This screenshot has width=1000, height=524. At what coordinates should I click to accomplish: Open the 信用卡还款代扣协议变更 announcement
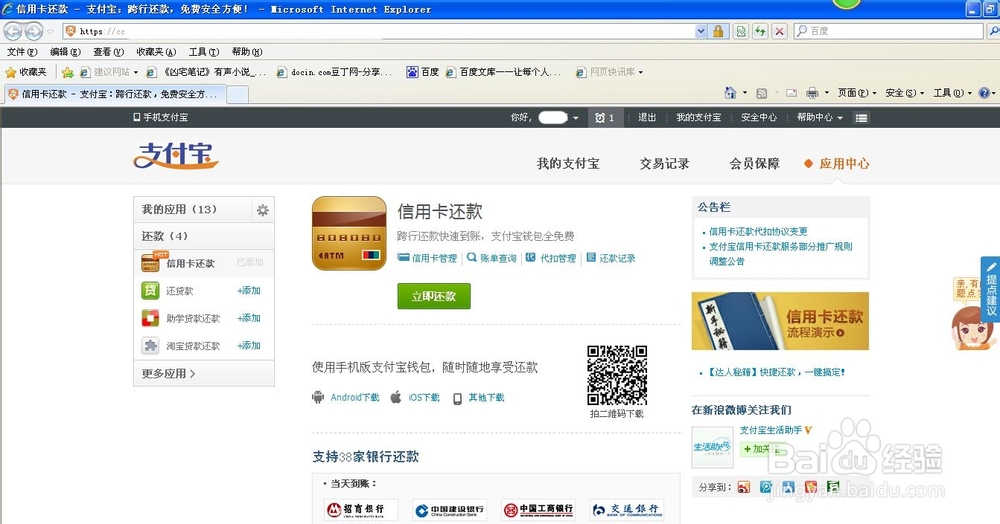coord(758,231)
